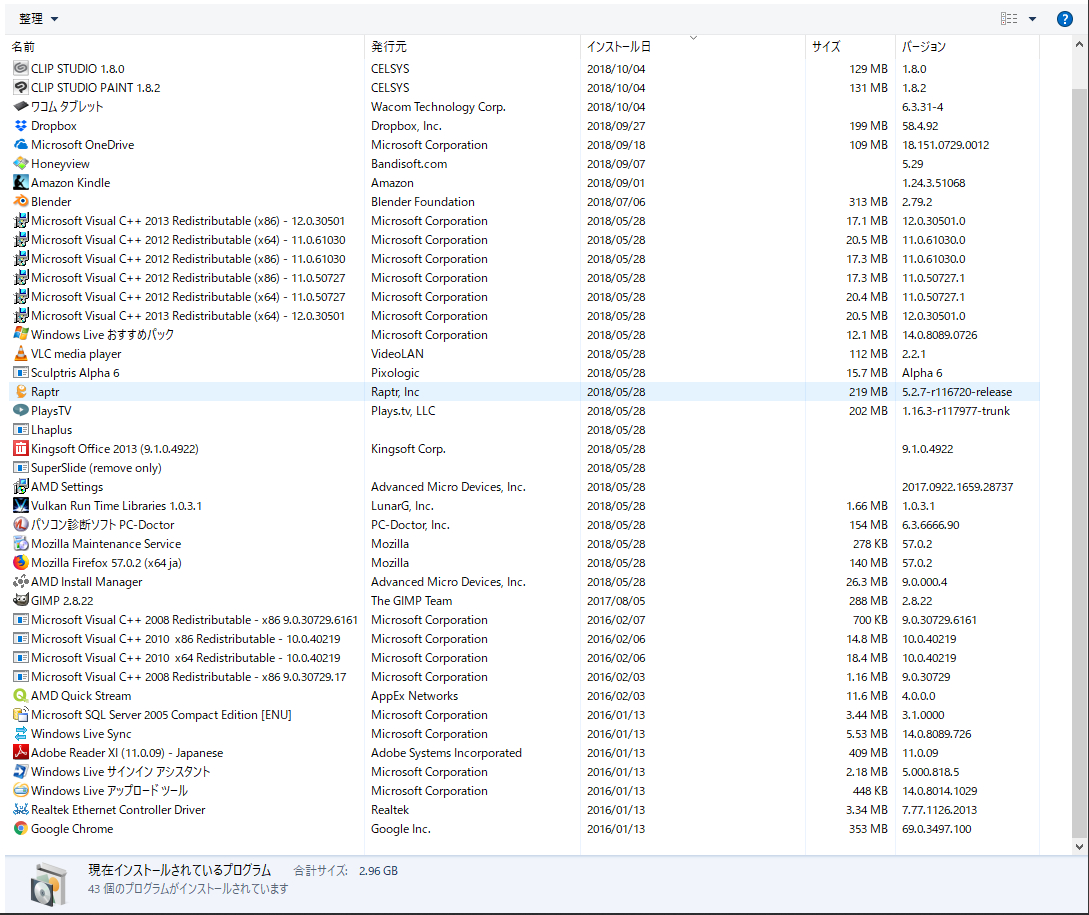Click the Google Chrome icon in list
The height and width of the screenshot is (915, 1089).
coord(21,829)
